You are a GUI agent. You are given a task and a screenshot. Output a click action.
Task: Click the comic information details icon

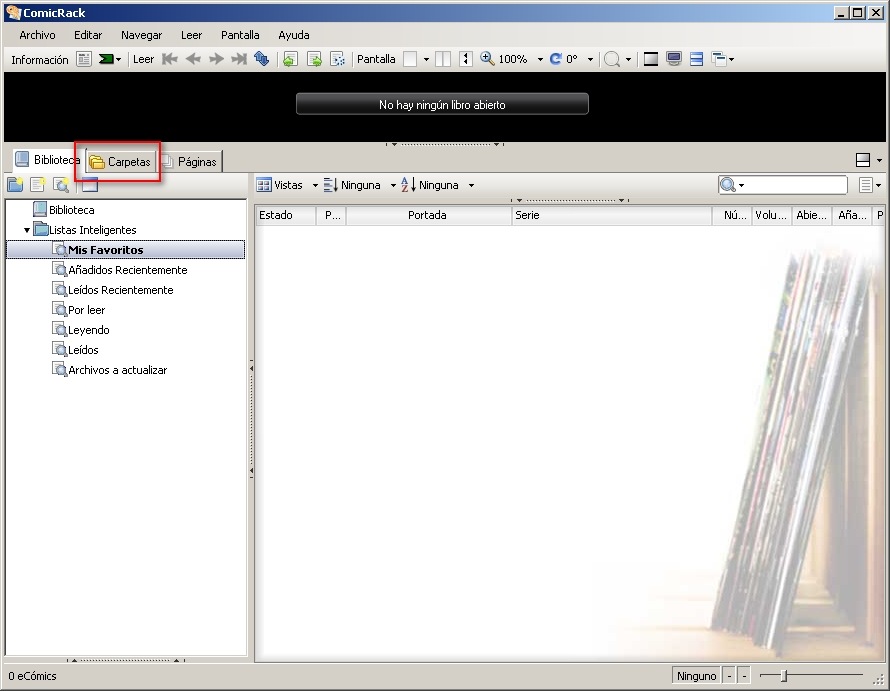coord(84,59)
